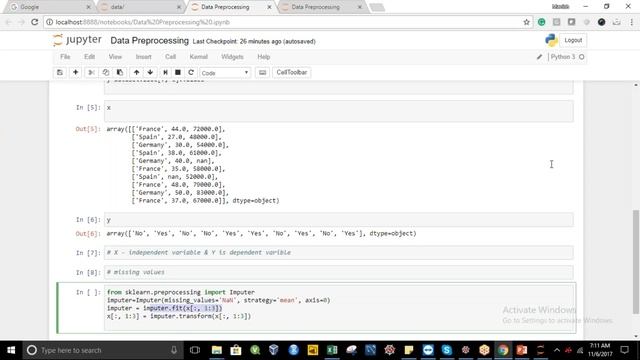Viewport: 640px width, 360px height.
Task: Click the 'from sklearn.preprocessing import Imputer' line
Action: (x=181, y=292)
